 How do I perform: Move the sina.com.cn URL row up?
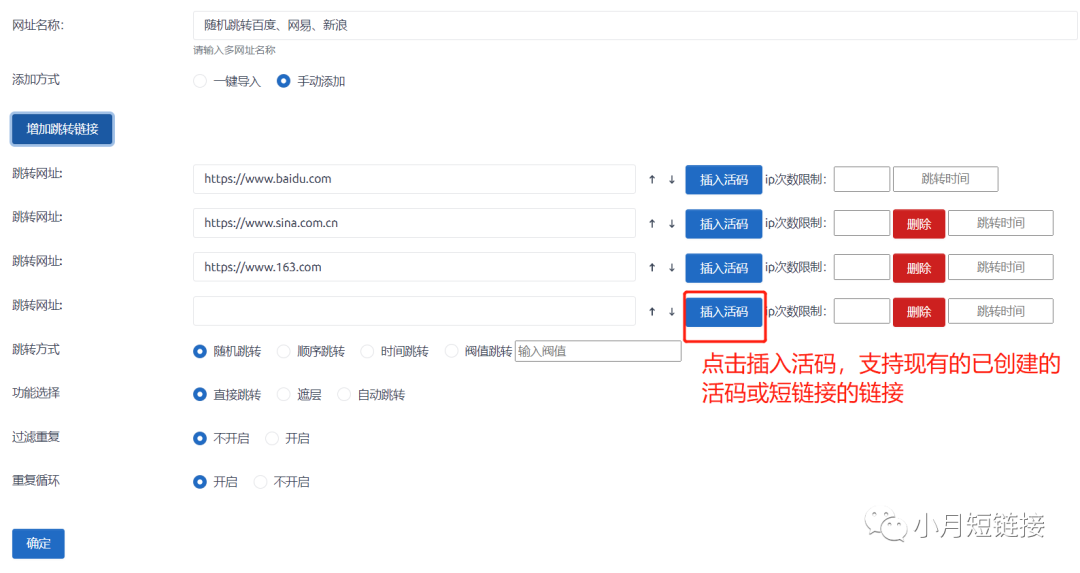tap(652, 224)
